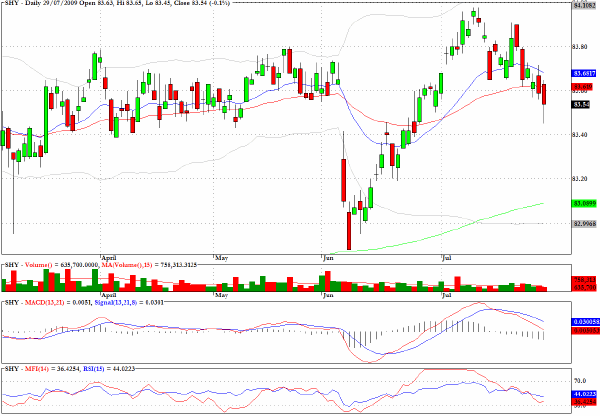Viewport: 600px width, 416px height.
Task: Click the RSI(15) = 44.0223 header text
Action: pyautogui.click(x=109, y=369)
